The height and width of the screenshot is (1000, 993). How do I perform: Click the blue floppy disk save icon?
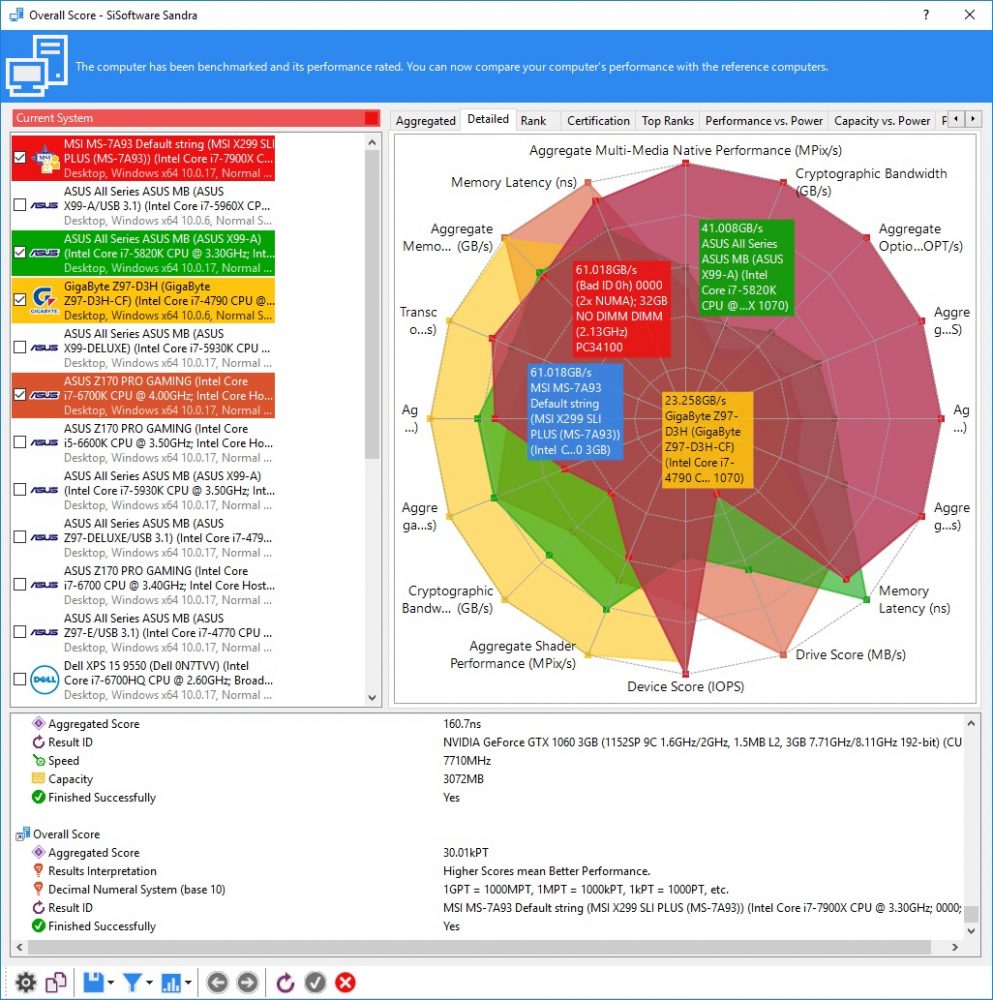93,982
